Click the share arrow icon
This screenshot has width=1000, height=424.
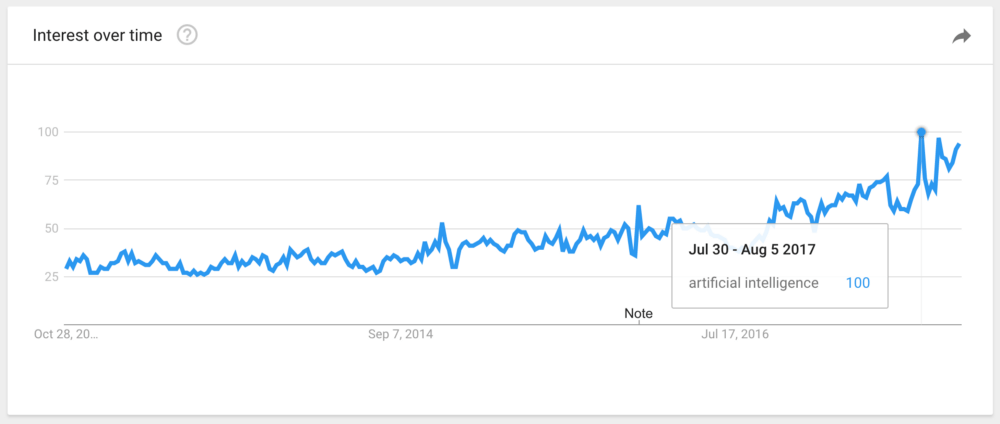[x=961, y=36]
